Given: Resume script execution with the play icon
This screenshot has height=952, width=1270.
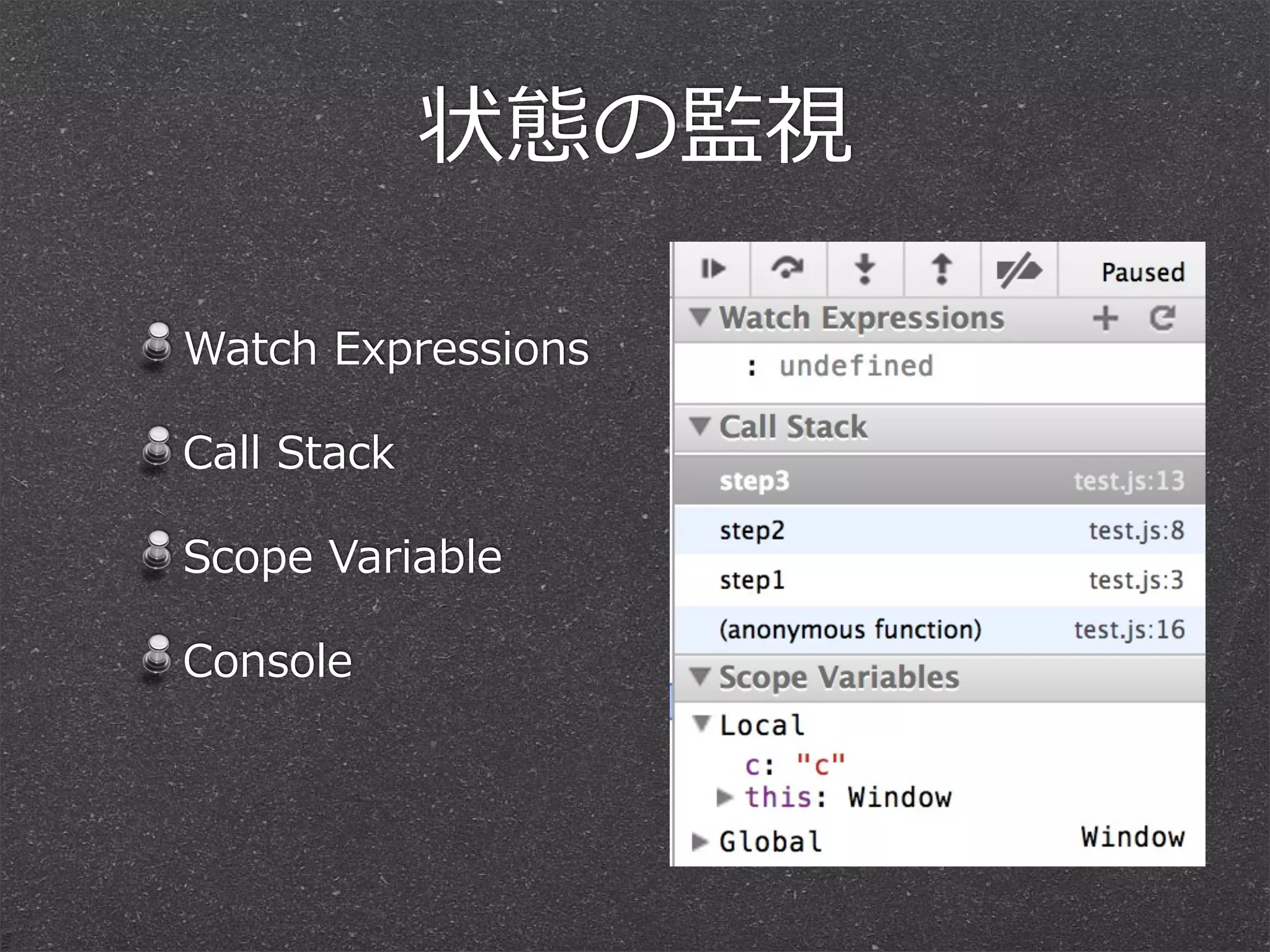Looking at the screenshot, I should [x=713, y=270].
